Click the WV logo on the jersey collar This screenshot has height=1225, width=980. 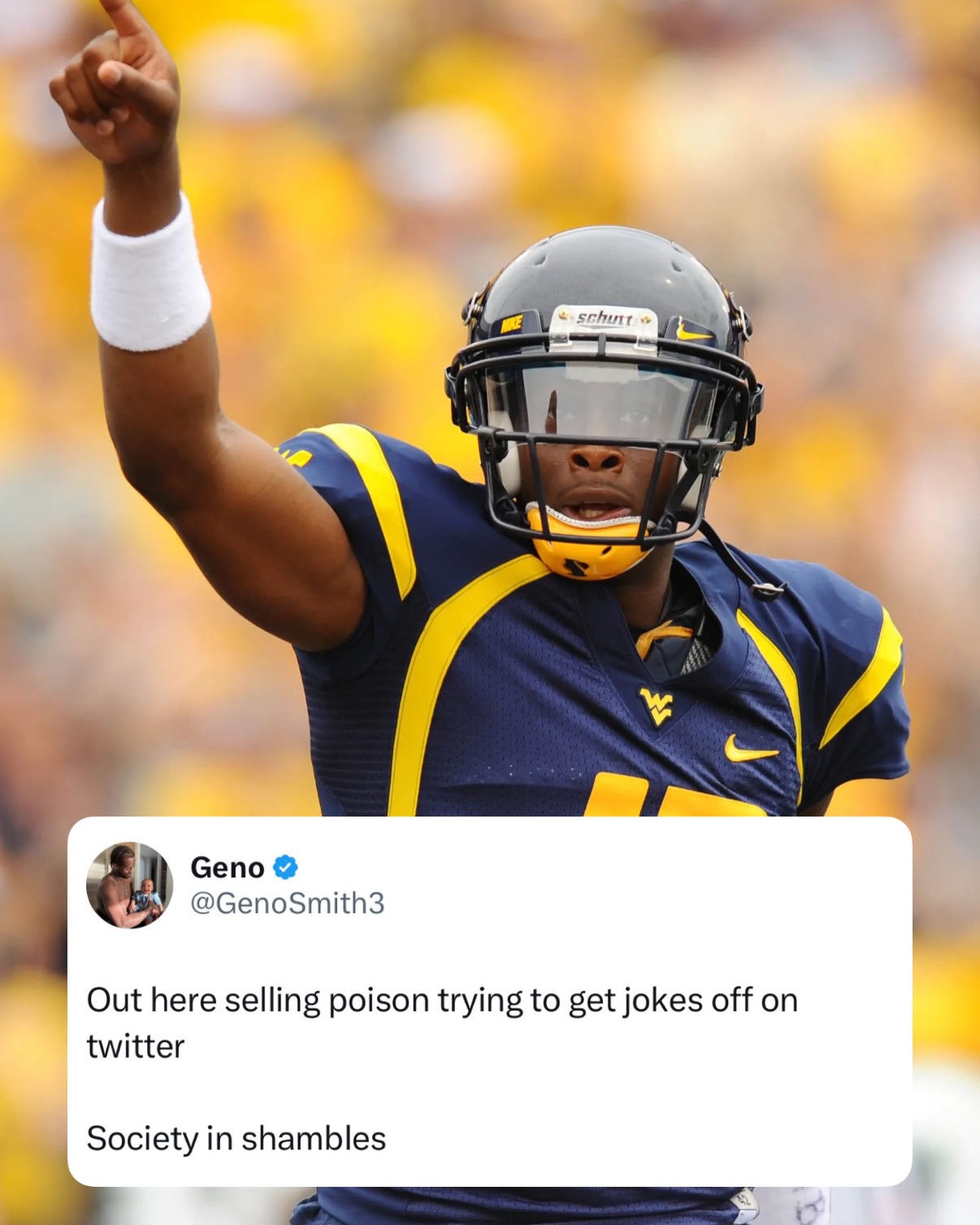[x=657, y=706]
